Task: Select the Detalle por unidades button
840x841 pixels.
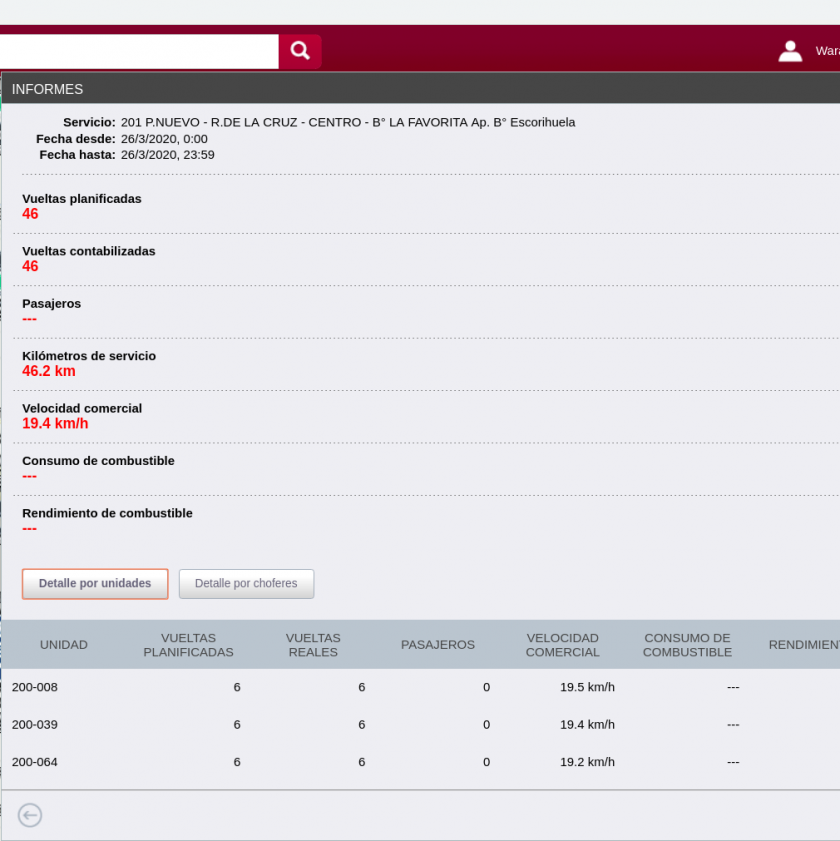Action: 95,584
